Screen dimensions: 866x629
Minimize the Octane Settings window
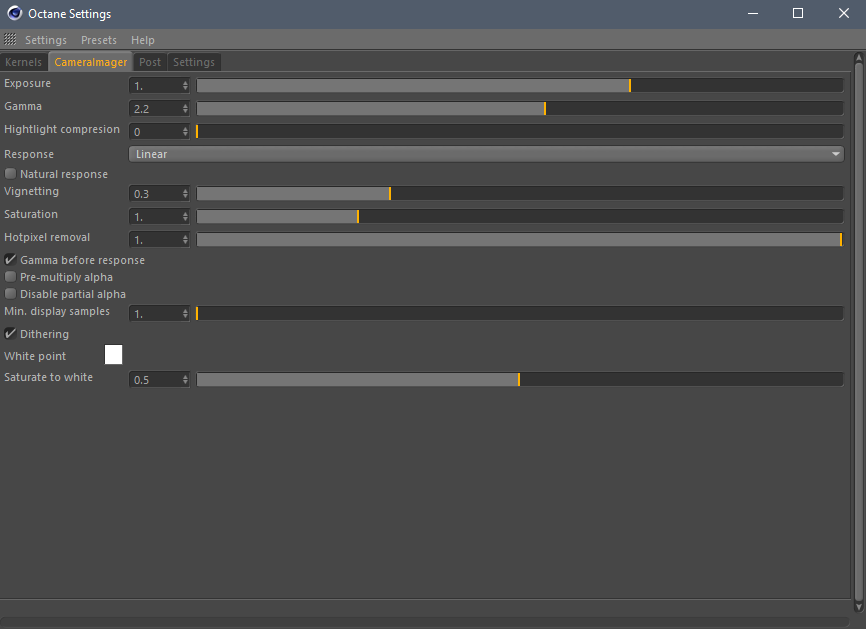click(753, 13)
